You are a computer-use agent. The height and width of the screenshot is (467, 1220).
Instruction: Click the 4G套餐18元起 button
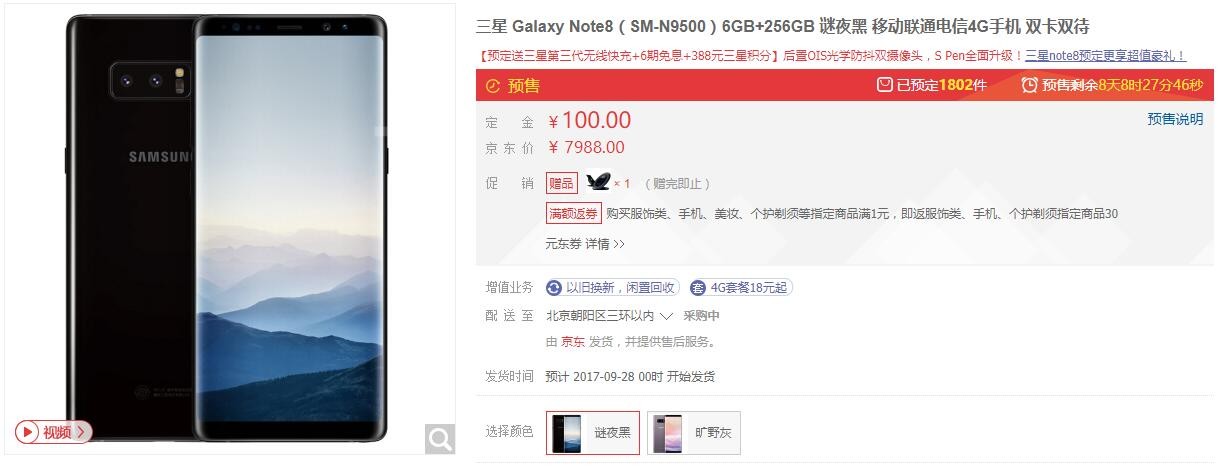741,288
